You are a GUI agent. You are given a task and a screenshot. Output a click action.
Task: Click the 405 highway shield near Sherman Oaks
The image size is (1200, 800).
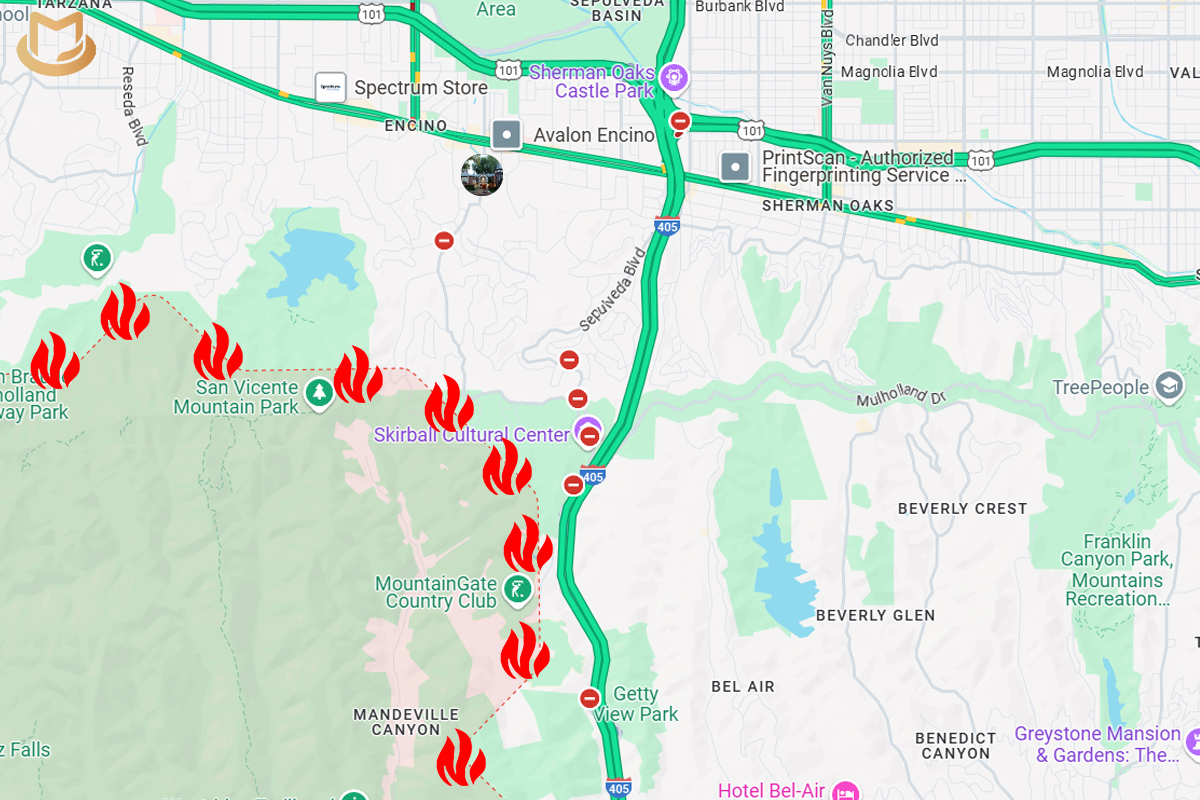click(667, 226)
